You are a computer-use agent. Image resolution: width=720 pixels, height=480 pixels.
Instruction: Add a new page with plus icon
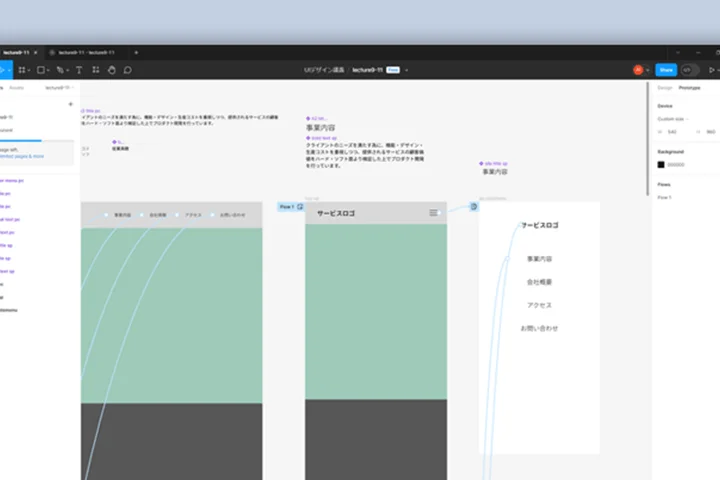coord(71,104)
